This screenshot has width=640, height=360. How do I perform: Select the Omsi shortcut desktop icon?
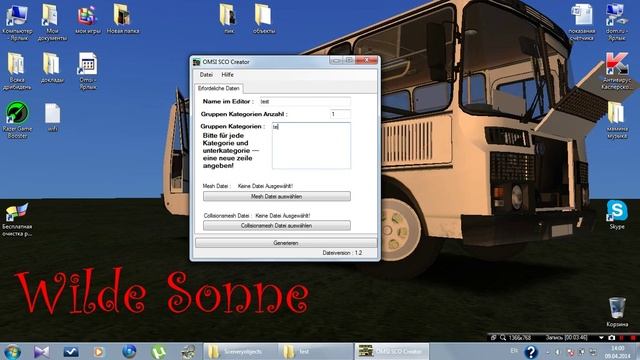click(x=87, y=71)
